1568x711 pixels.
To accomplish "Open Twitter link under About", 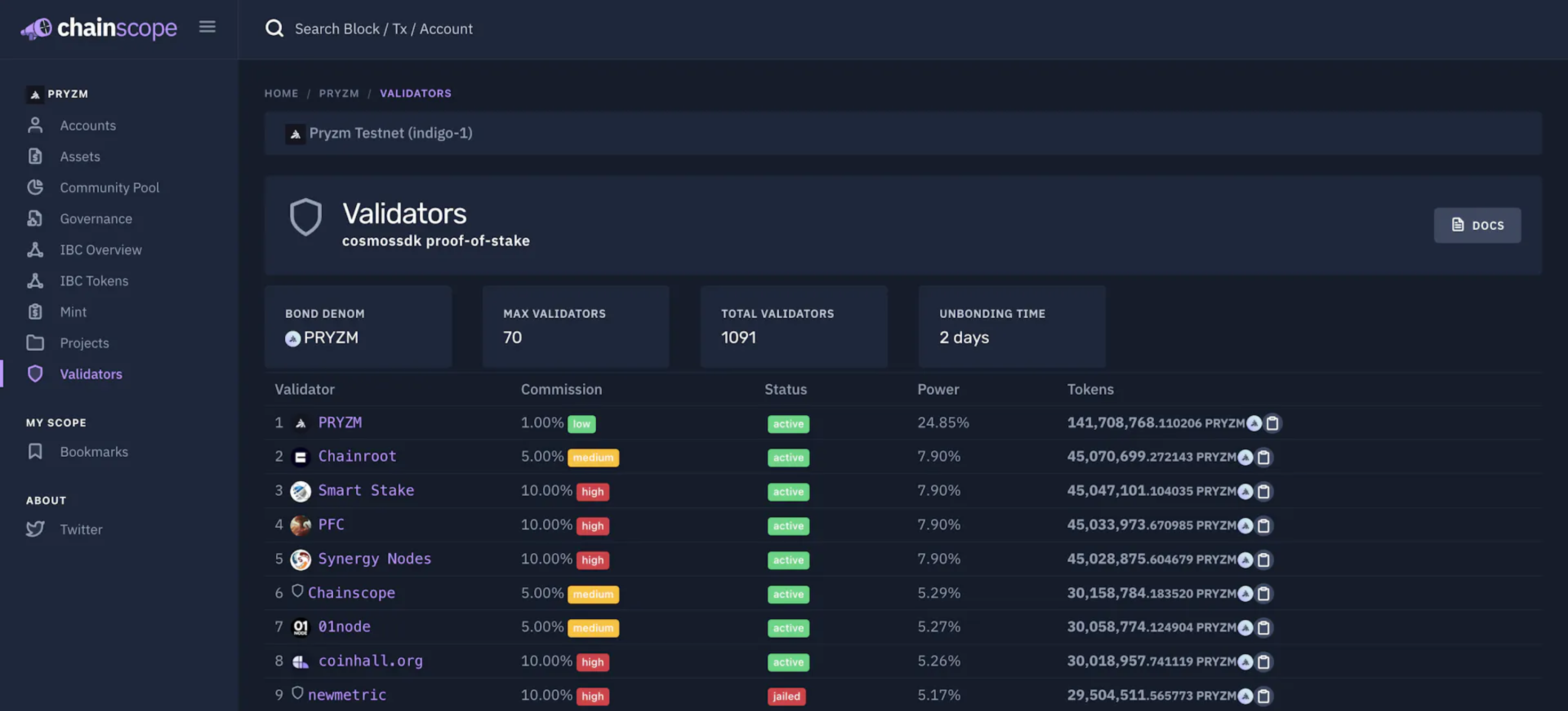I will (81, 529).
